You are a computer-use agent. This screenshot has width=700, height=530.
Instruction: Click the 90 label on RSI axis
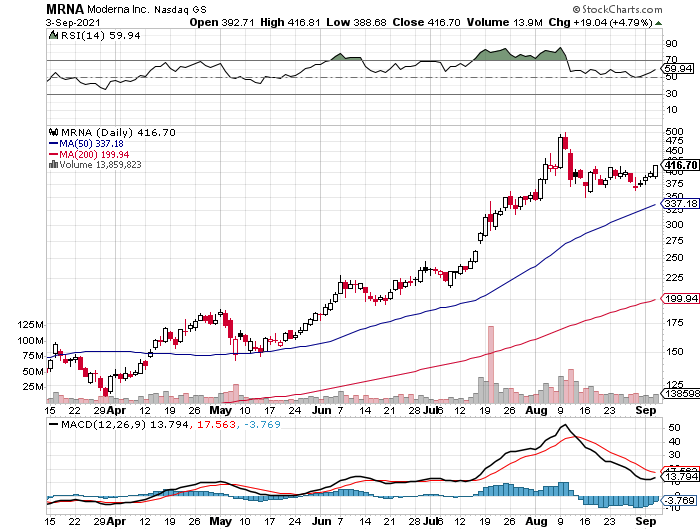pyautogui.click(x=671, y=44)
